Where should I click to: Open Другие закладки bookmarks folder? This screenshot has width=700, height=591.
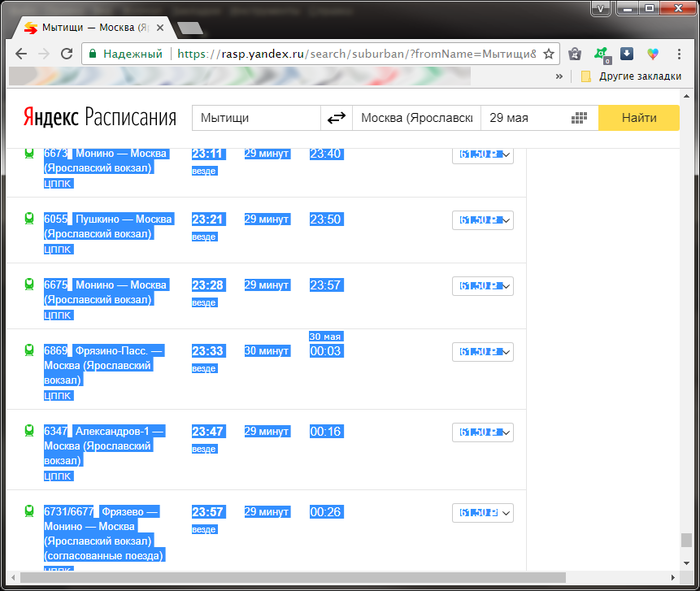click(631, 76)
